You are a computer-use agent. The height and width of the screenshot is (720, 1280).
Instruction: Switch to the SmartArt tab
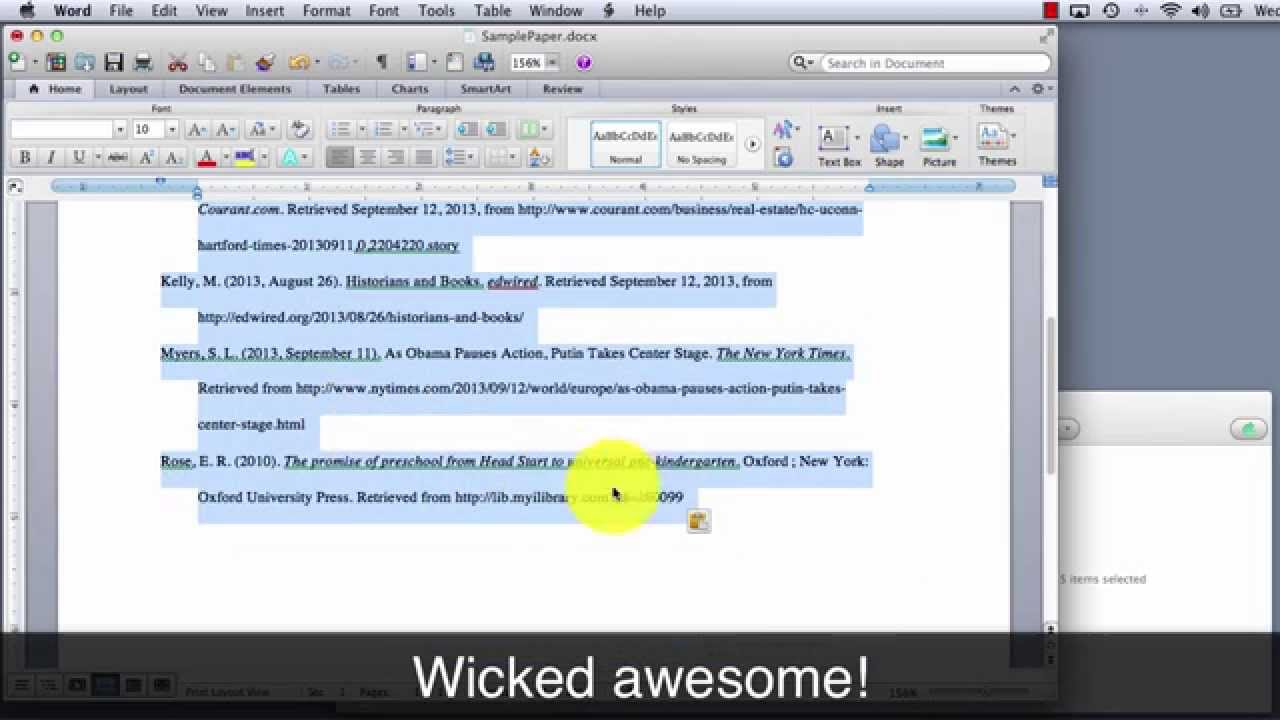pyautogui.click(x=485, y=89)
